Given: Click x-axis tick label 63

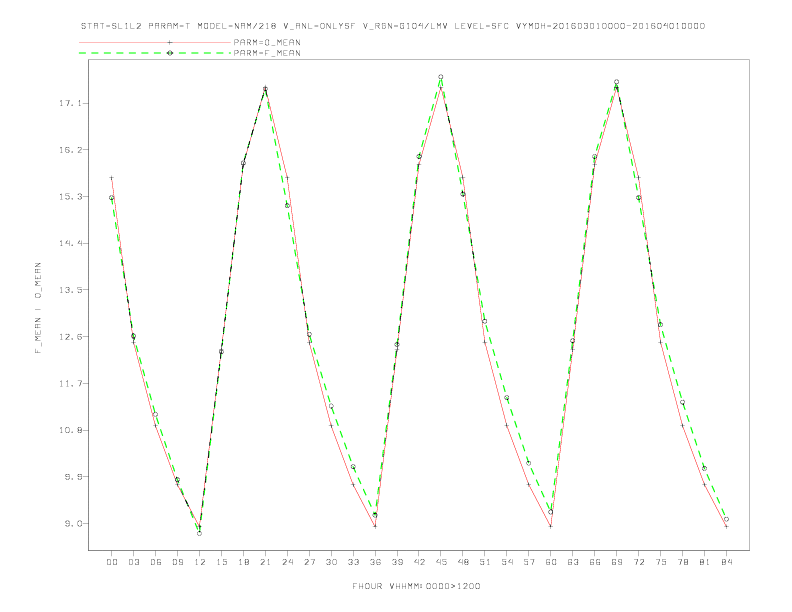Looking at the screenshot, I should [573, 562].
